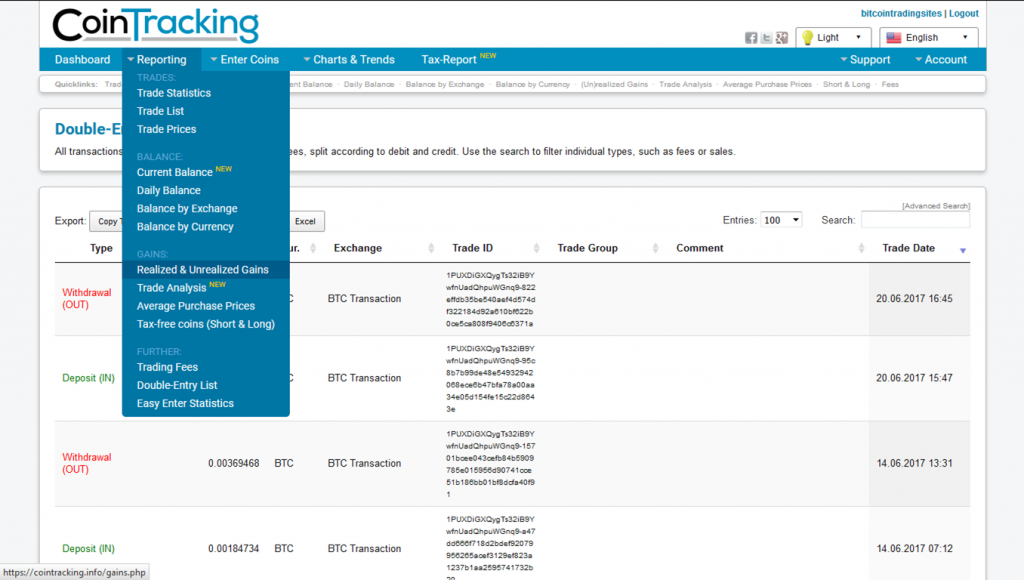Click Daily Balance quicklink
Viewport: 1024px width, 580px height.
point(369,84)
